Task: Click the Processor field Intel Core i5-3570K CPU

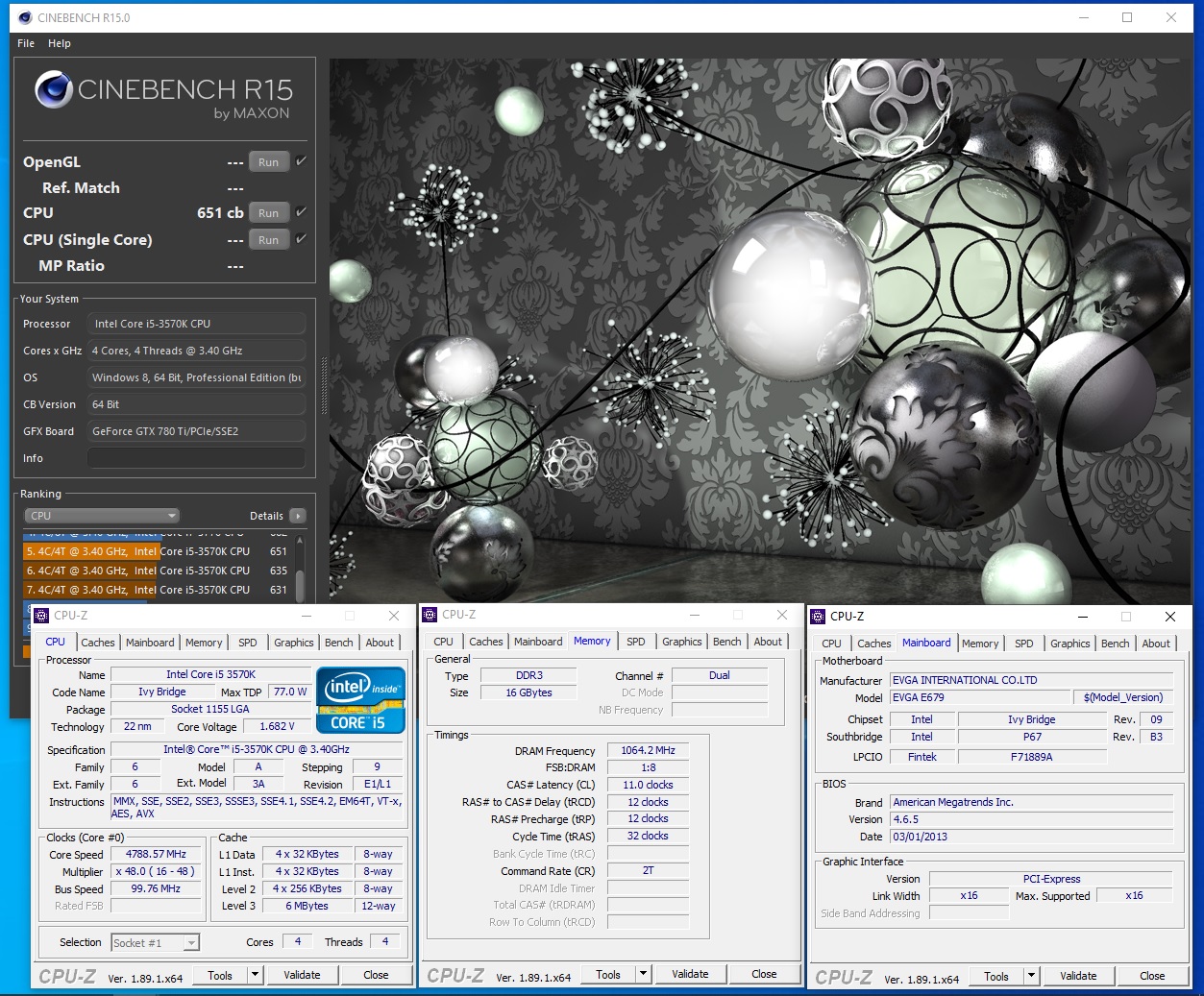Action: pyautogui.click(x=196, y=324)
